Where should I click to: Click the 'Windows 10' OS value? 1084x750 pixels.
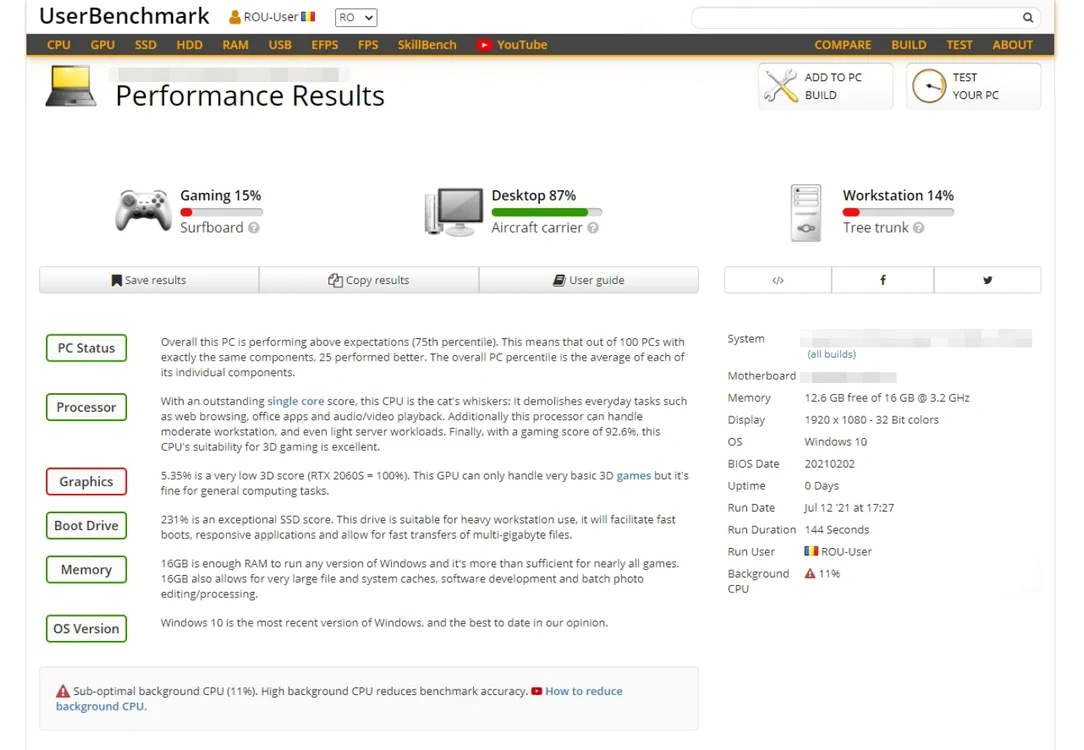835,442
